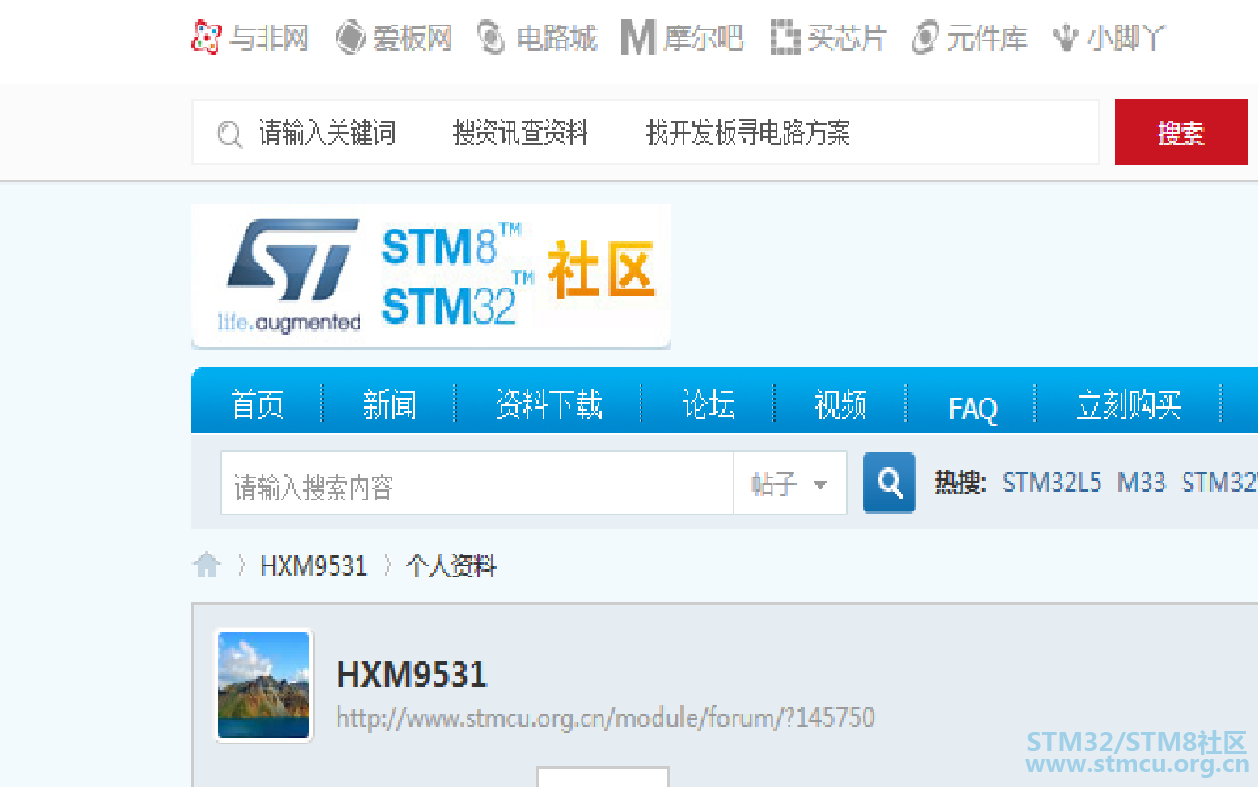Click the HXM9531 avatar picture
The image size is (1258, 787).
tap(264, 685)
